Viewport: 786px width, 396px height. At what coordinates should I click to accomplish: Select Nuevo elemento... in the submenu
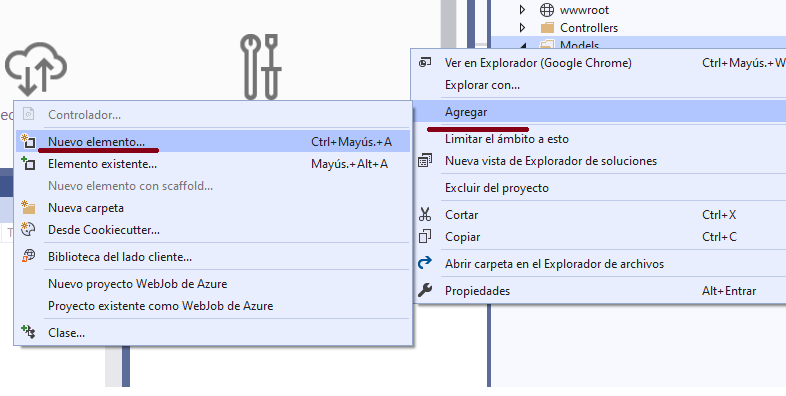coord(213,142)
